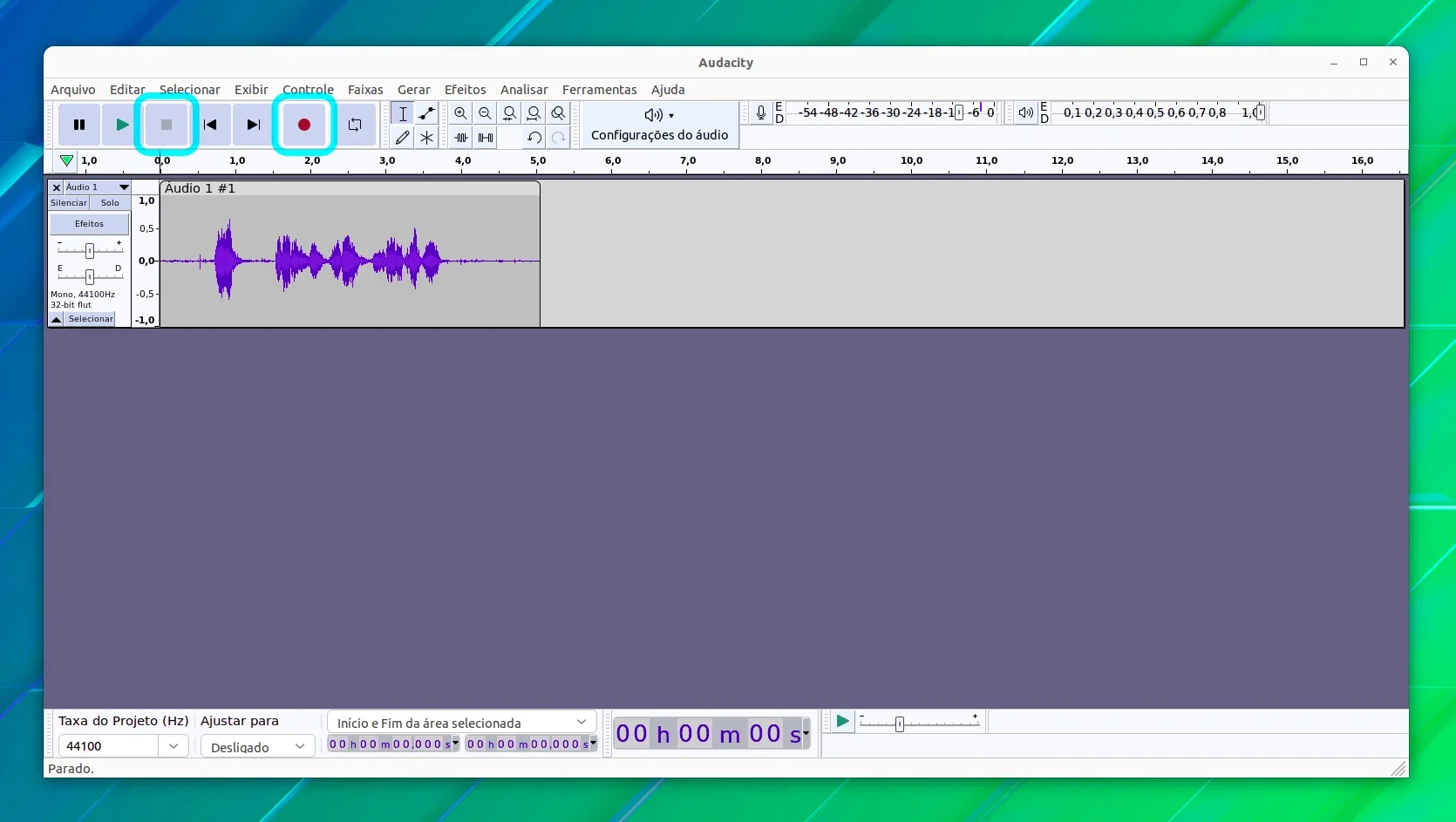Open selection end time format arrow
This screenshot has height=822, width=1456.
tap(593, 744)
